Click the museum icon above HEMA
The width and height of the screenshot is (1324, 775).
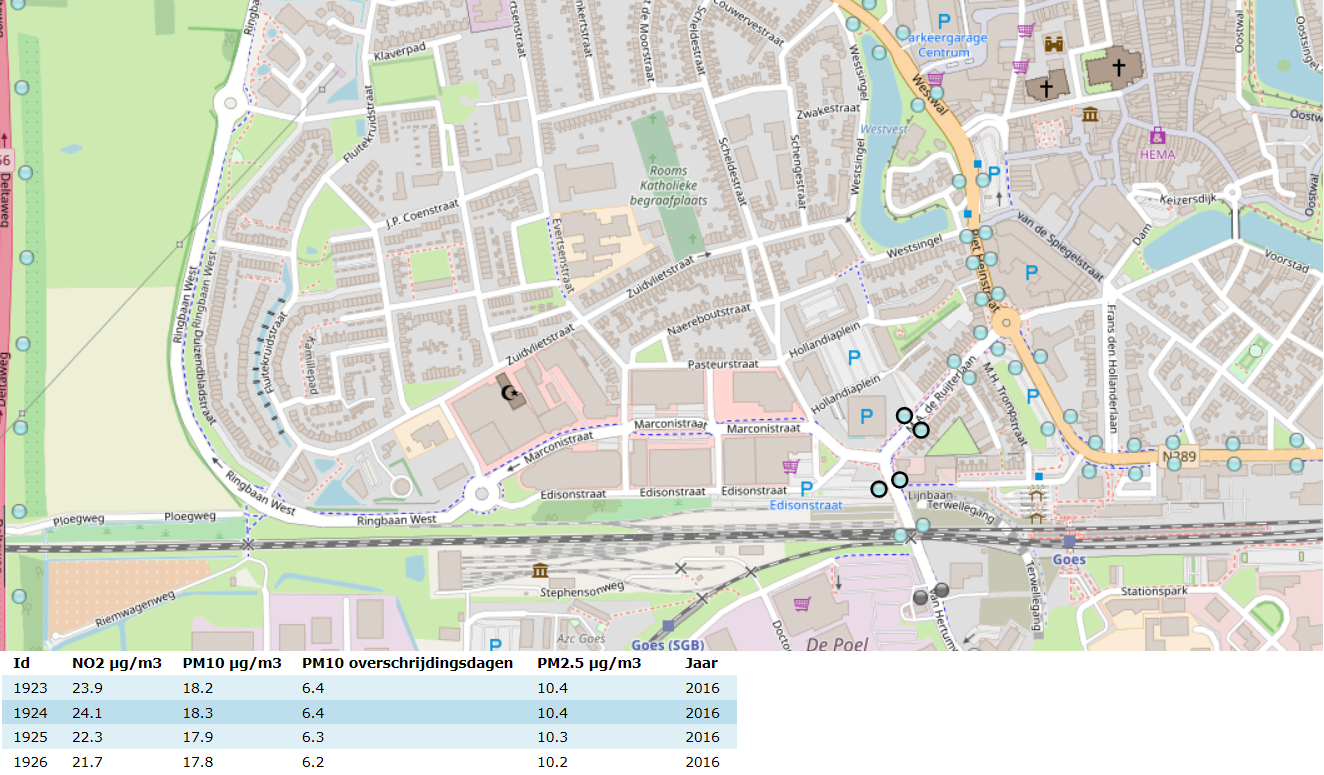pyautogui.click(x=1090, y=115)
